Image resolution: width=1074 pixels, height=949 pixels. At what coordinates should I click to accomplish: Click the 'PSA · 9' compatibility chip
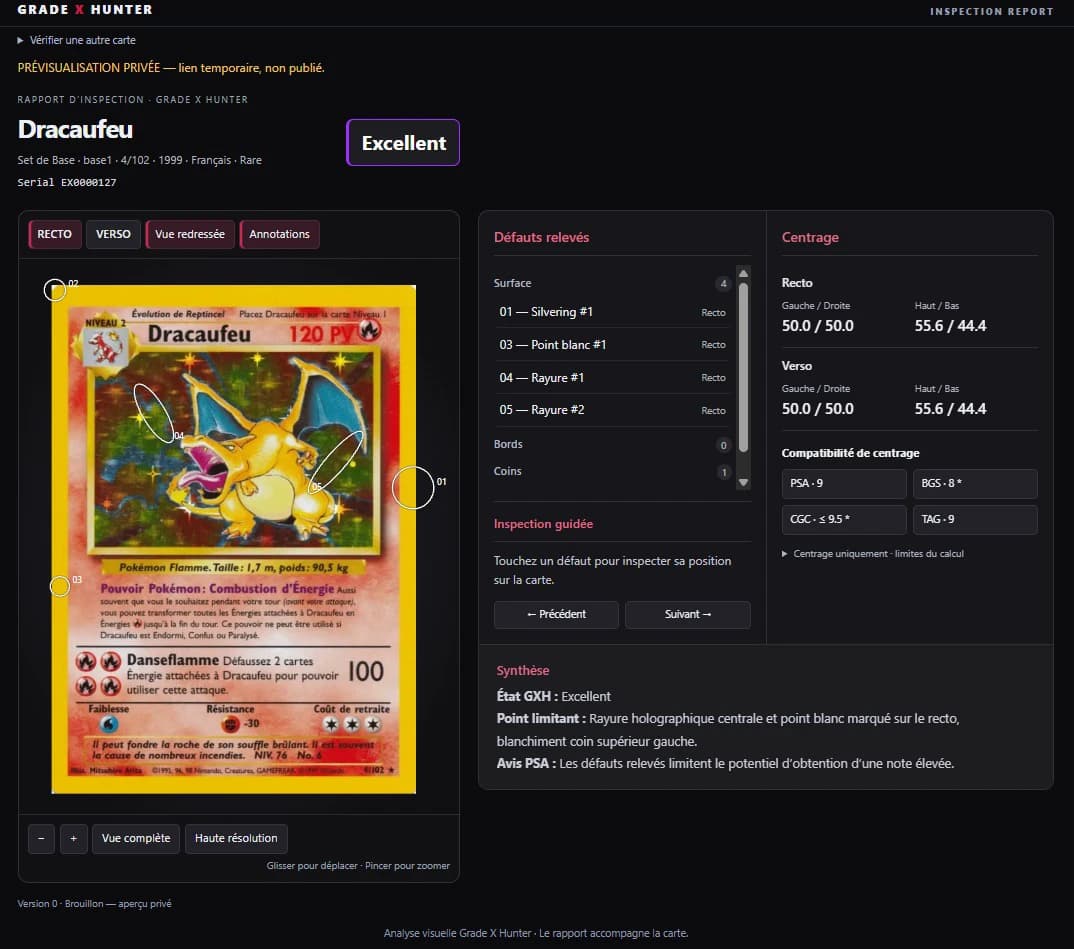pos(844,483)
